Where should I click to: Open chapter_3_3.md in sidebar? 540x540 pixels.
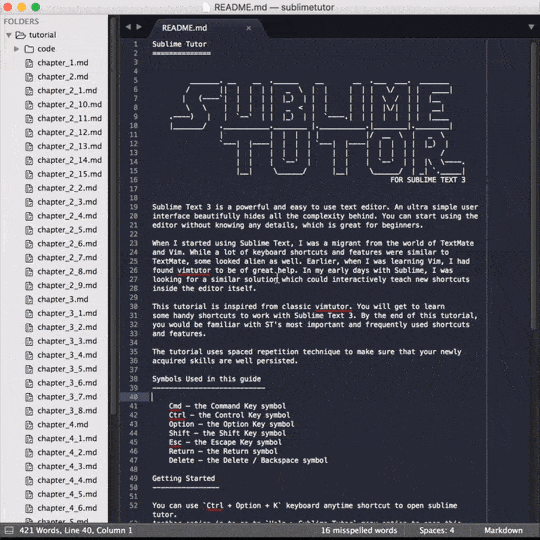tap(67, 341)
